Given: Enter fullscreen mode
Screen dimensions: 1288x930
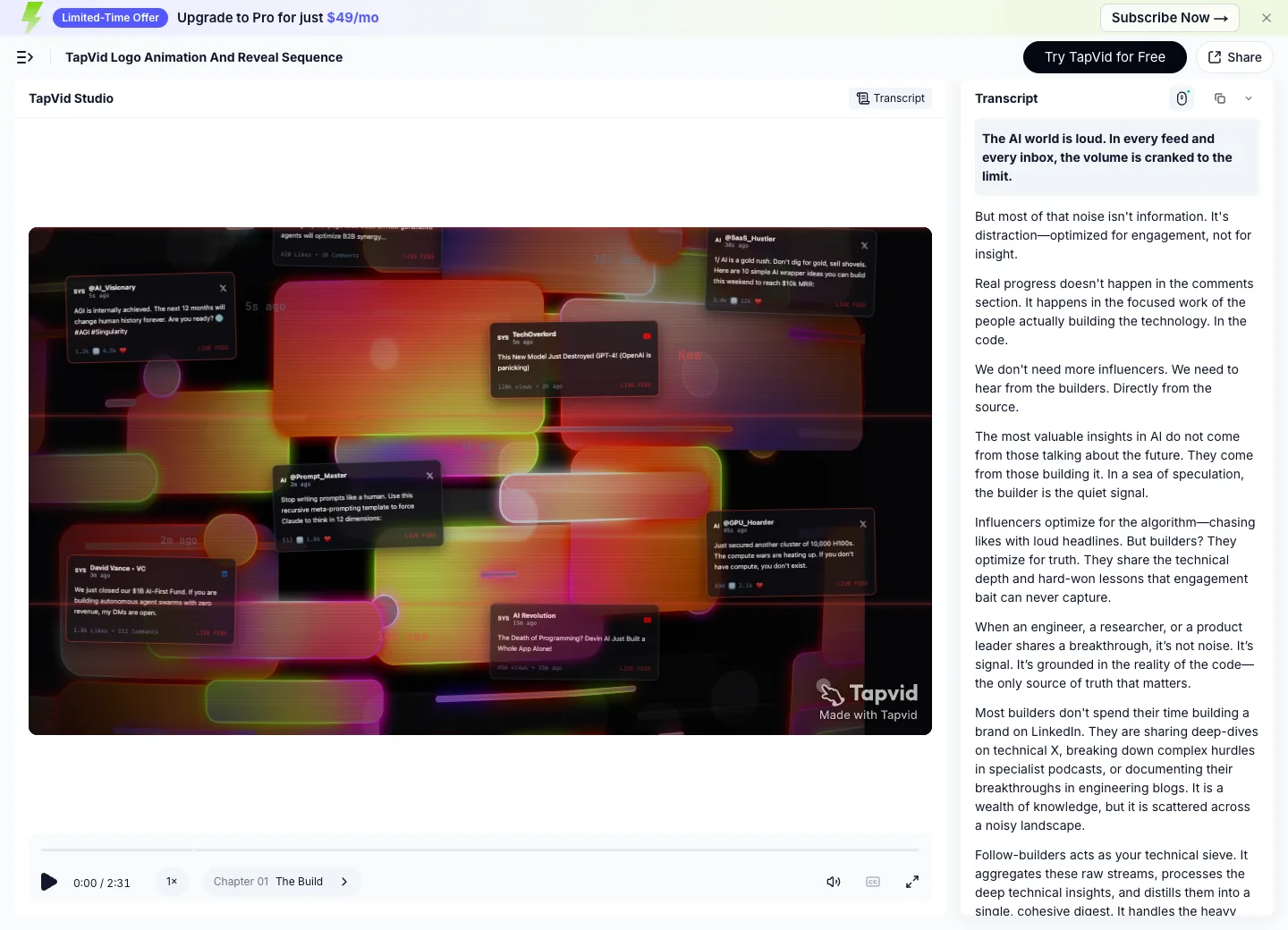Looking at the screenshot, I should [x=912, y=882].
